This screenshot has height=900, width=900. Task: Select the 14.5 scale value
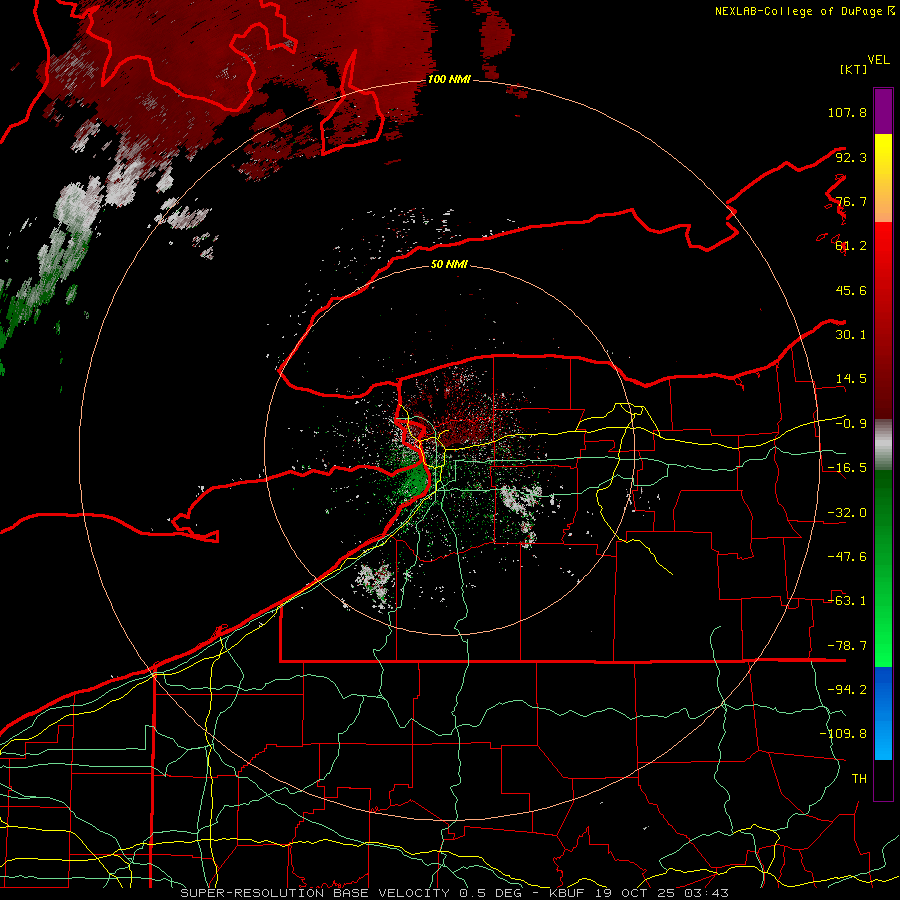click(x=851, y=379)
